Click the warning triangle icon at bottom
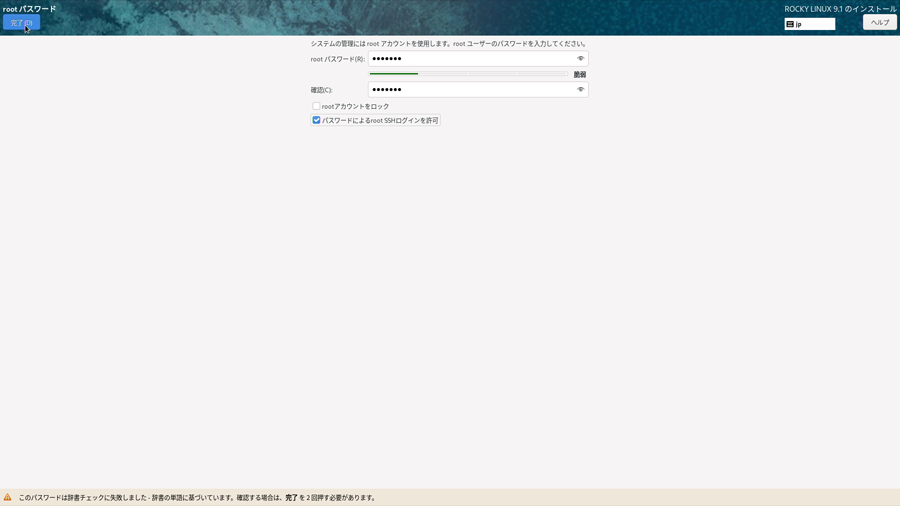900x506 pixels. pyautogui.click(x=8, y=497)
